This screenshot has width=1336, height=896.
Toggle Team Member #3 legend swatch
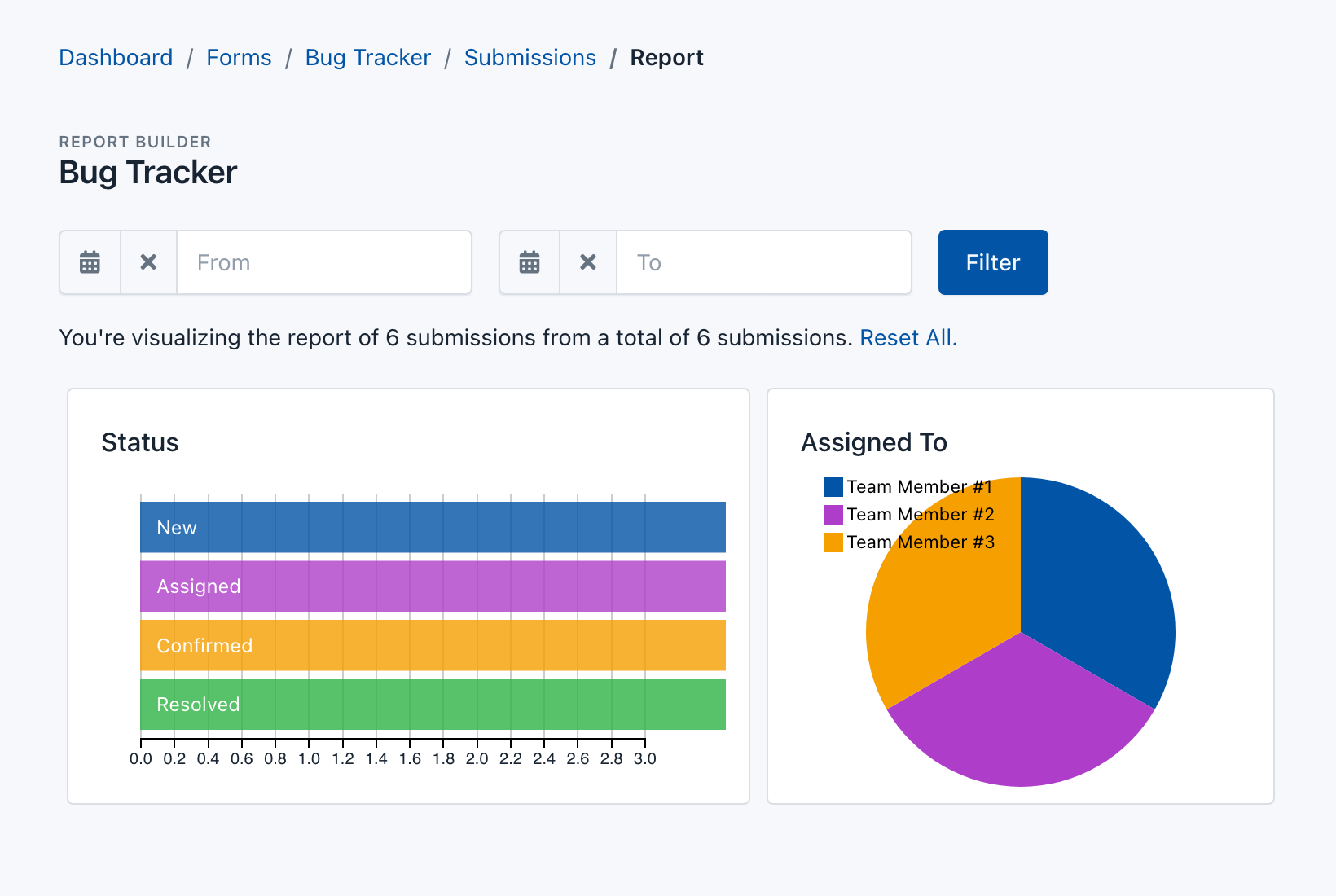tap(833, 542)
